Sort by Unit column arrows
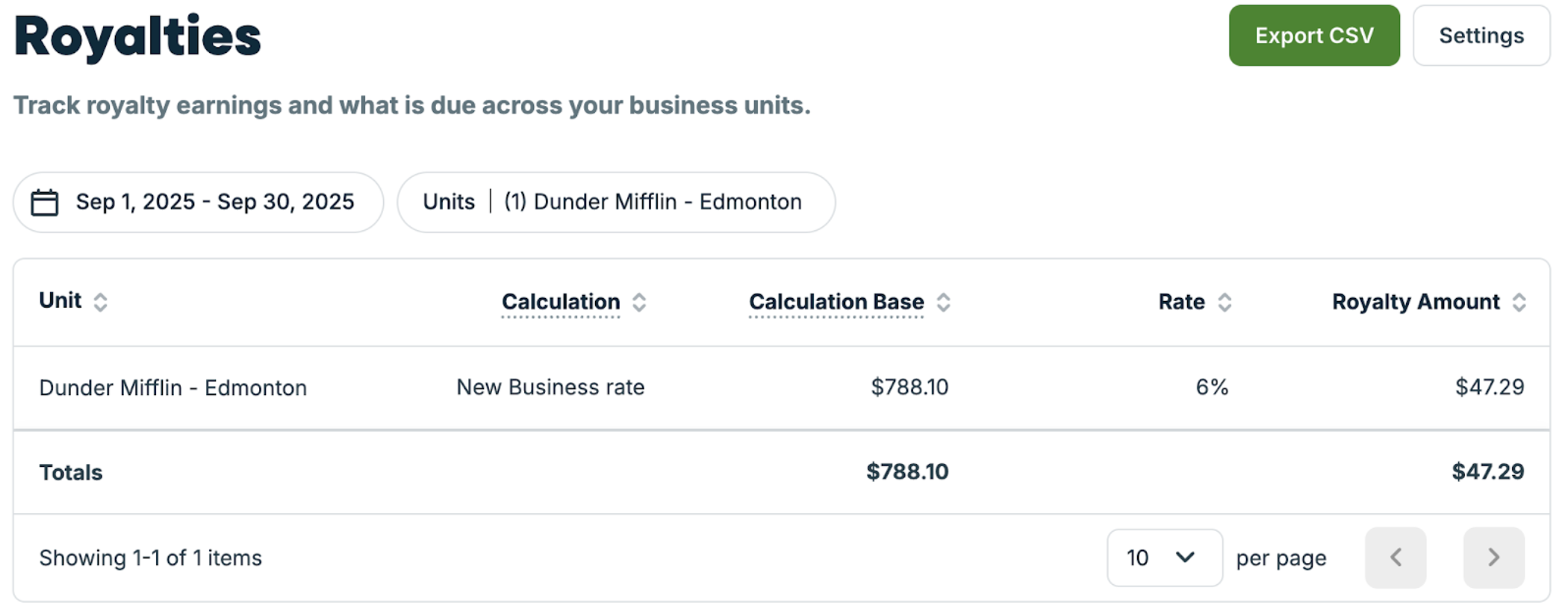This screenshot has height=608, width=1568. tap(100, 302)
